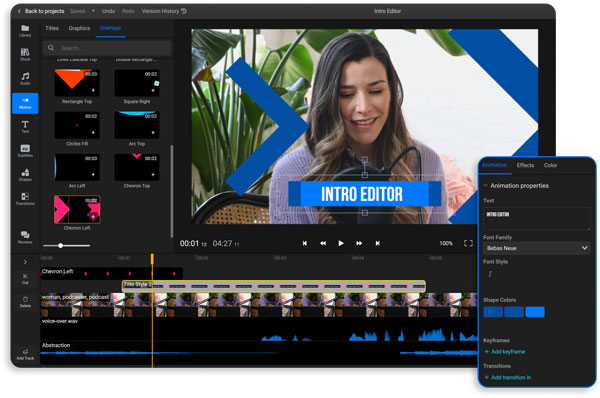Image resolution: width=600 pixels, height=398 pixels.
Task: Enter fullscreen preview mode
Action: 468,243
